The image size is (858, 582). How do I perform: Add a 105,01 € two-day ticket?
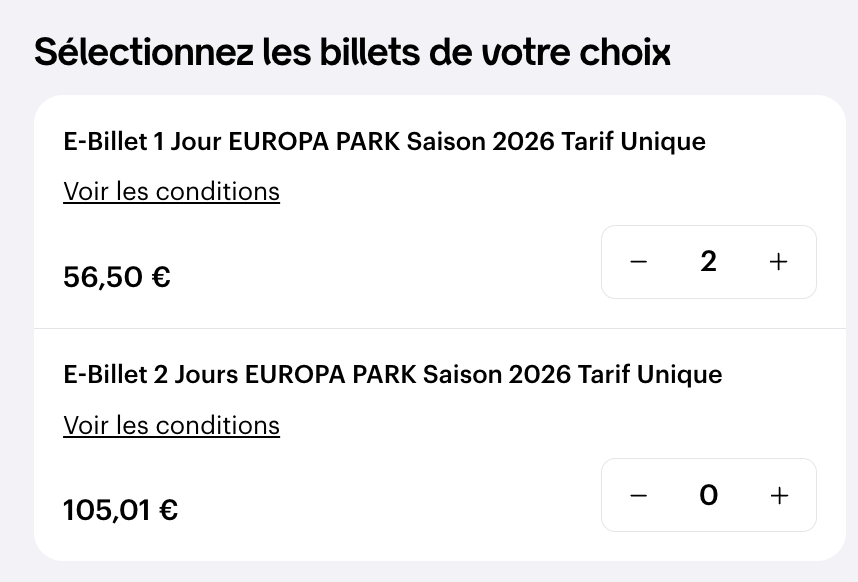[x=778, y=495]
